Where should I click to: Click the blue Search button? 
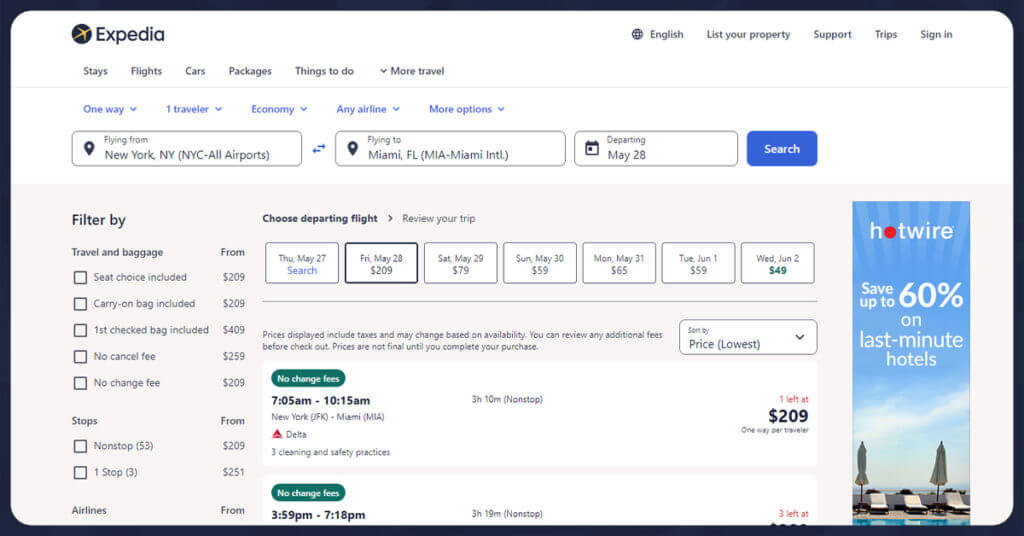tap(782, 149)
